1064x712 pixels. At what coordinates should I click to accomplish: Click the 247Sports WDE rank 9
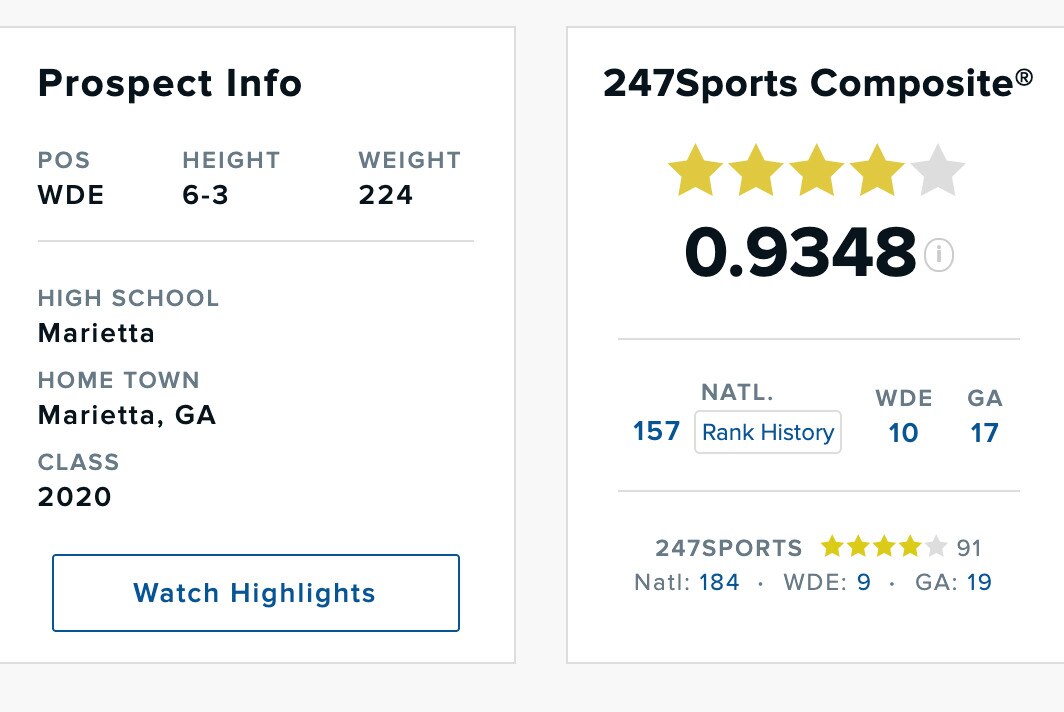click(864, 582)
